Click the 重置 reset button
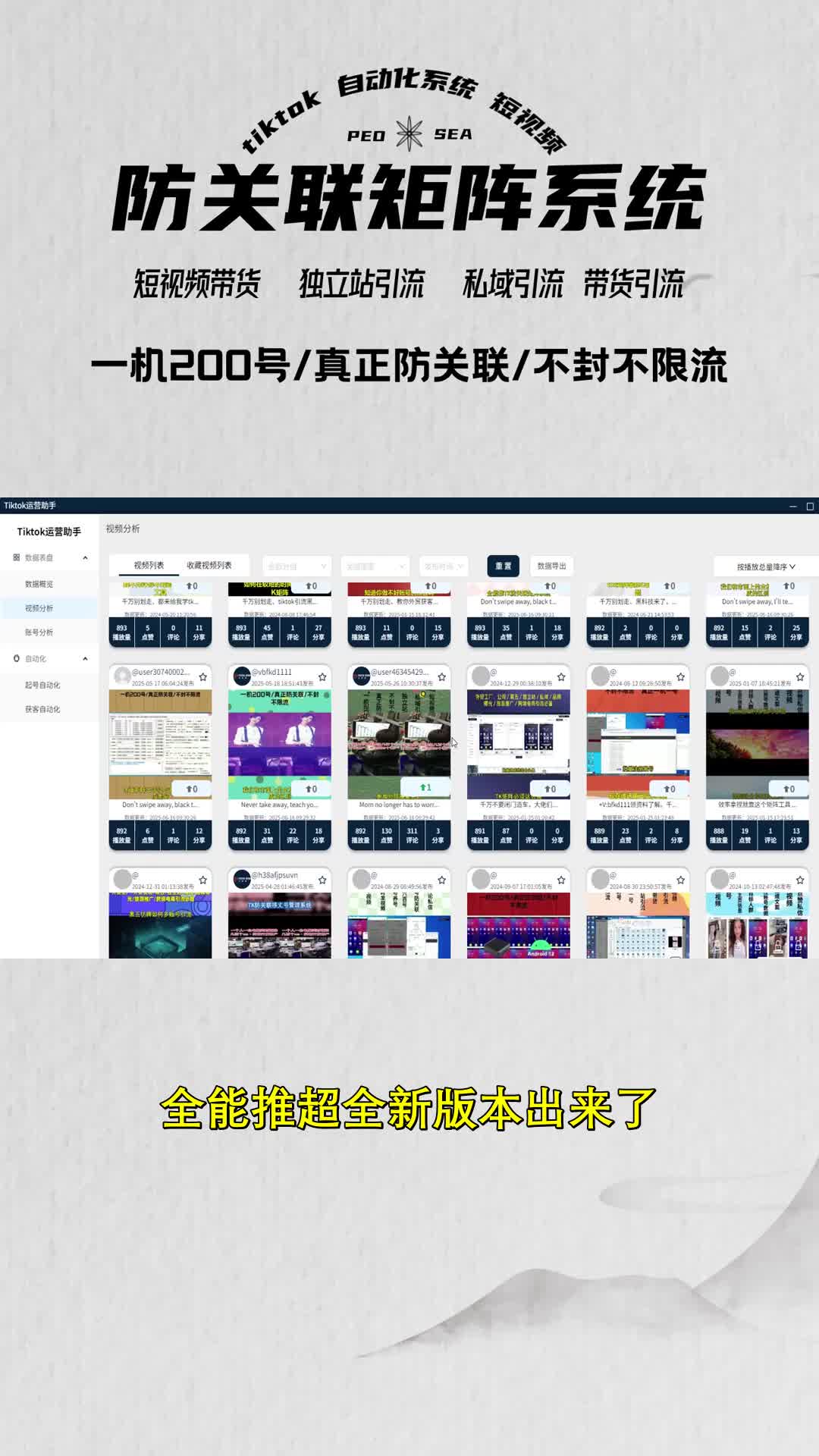819x1456 pixels. coord(504,566)
